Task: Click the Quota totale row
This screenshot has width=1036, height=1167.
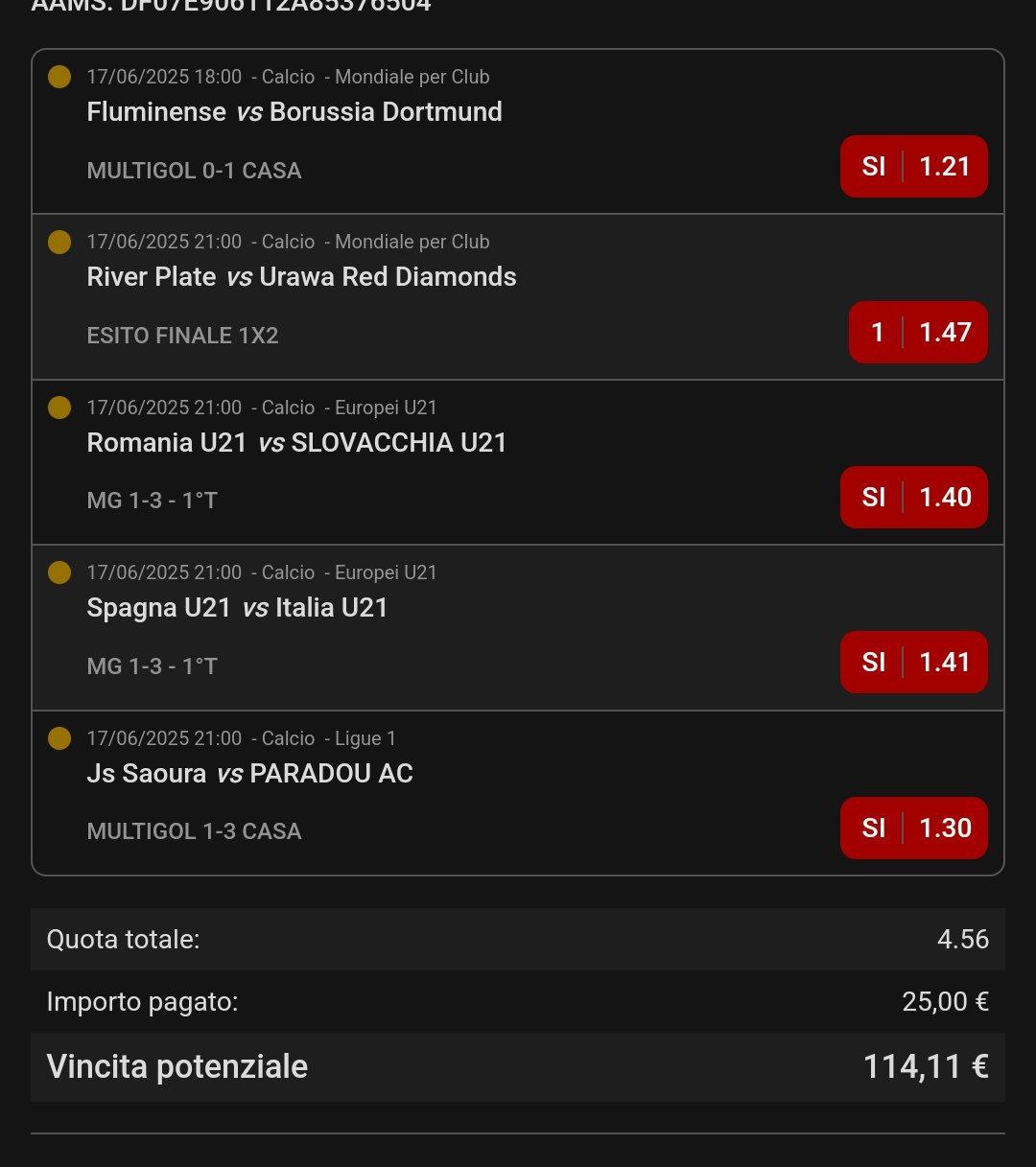Action: [x=518, y=939]
